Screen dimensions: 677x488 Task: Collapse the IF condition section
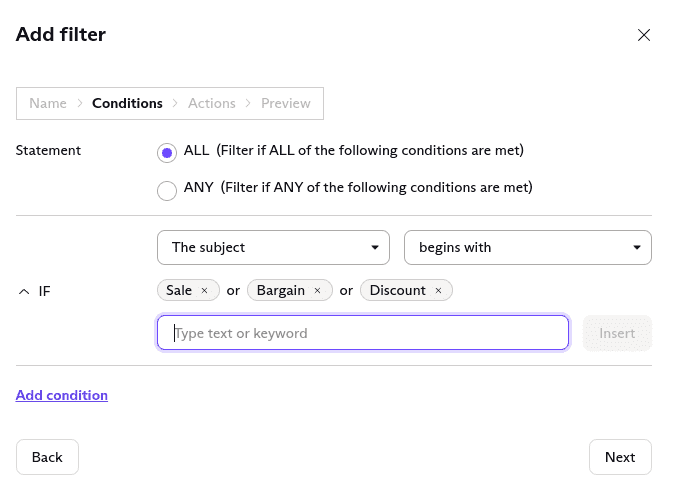point(24,292)
